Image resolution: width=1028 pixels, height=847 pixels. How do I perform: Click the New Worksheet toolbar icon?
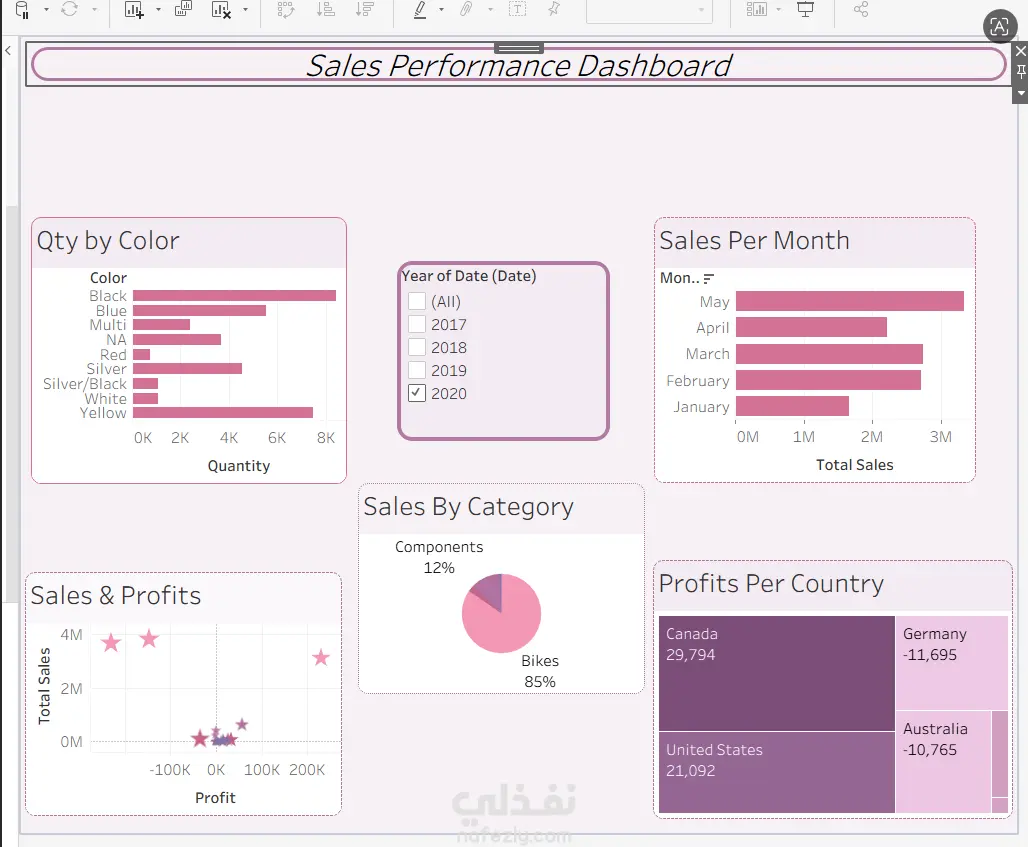point(134,10)
